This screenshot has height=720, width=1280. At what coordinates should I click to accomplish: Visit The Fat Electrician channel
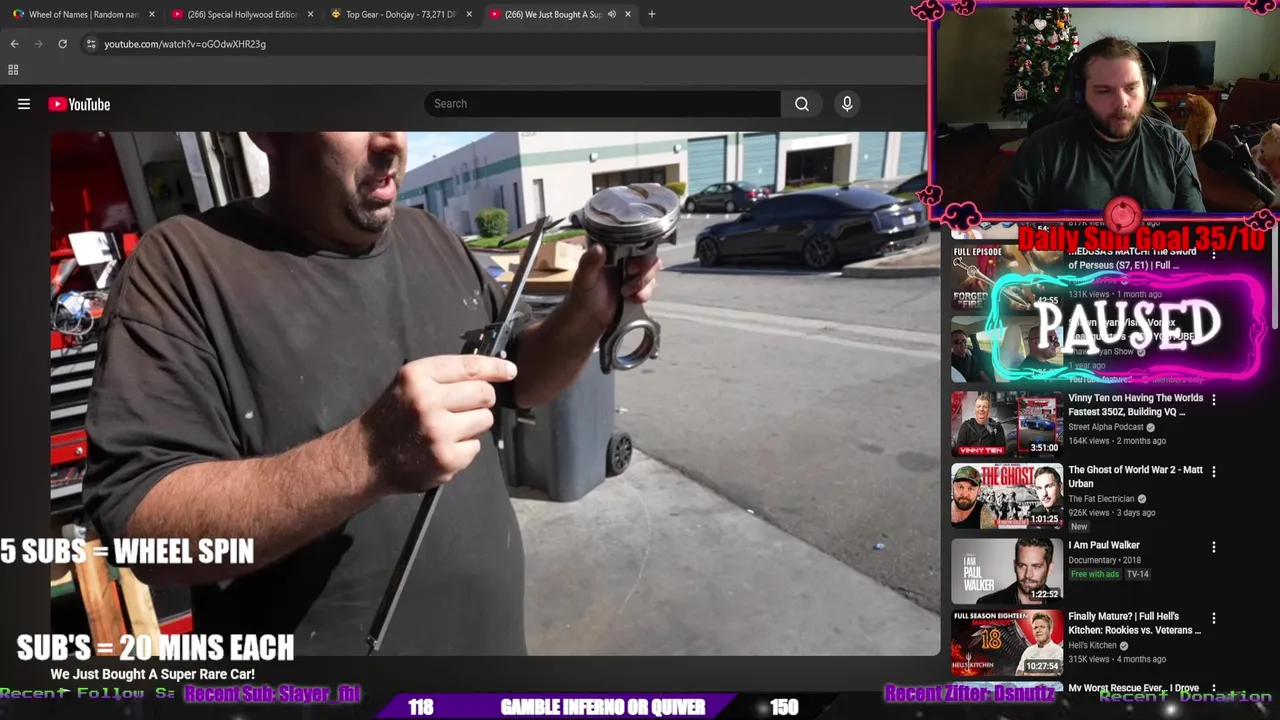pos(1101,499)
